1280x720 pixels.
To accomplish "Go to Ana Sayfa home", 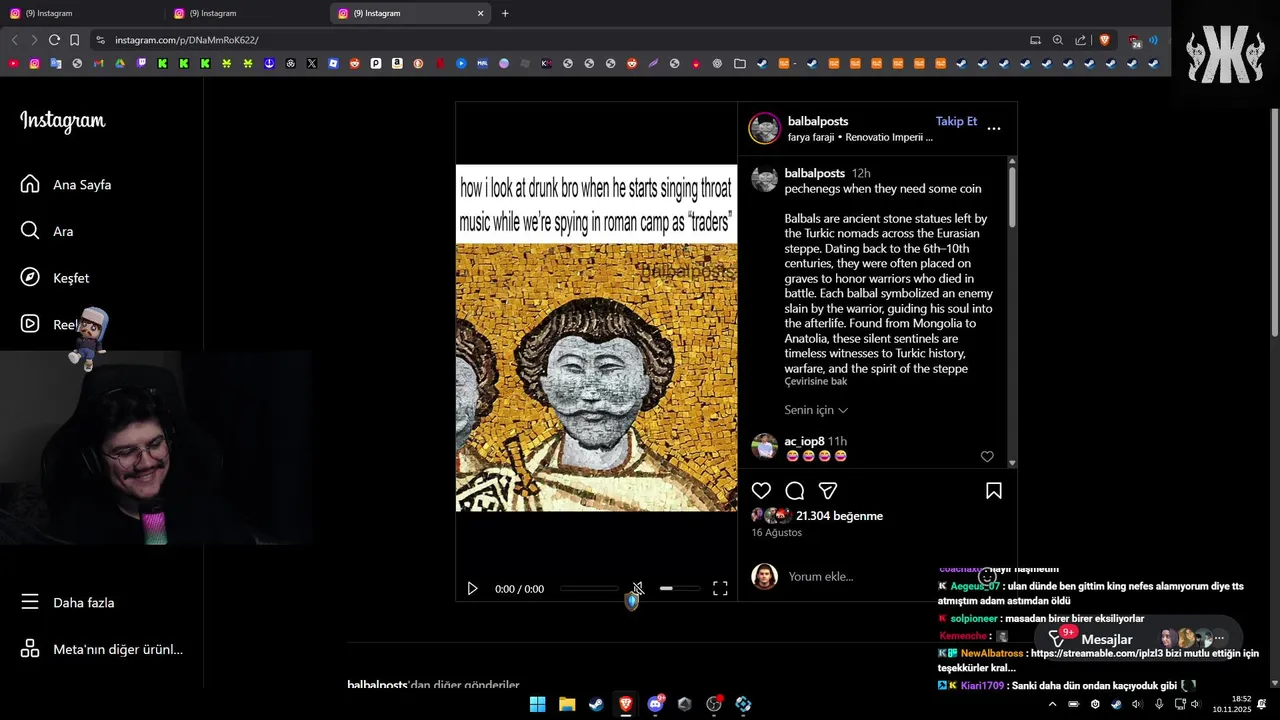I will click(x=66, y=184).
